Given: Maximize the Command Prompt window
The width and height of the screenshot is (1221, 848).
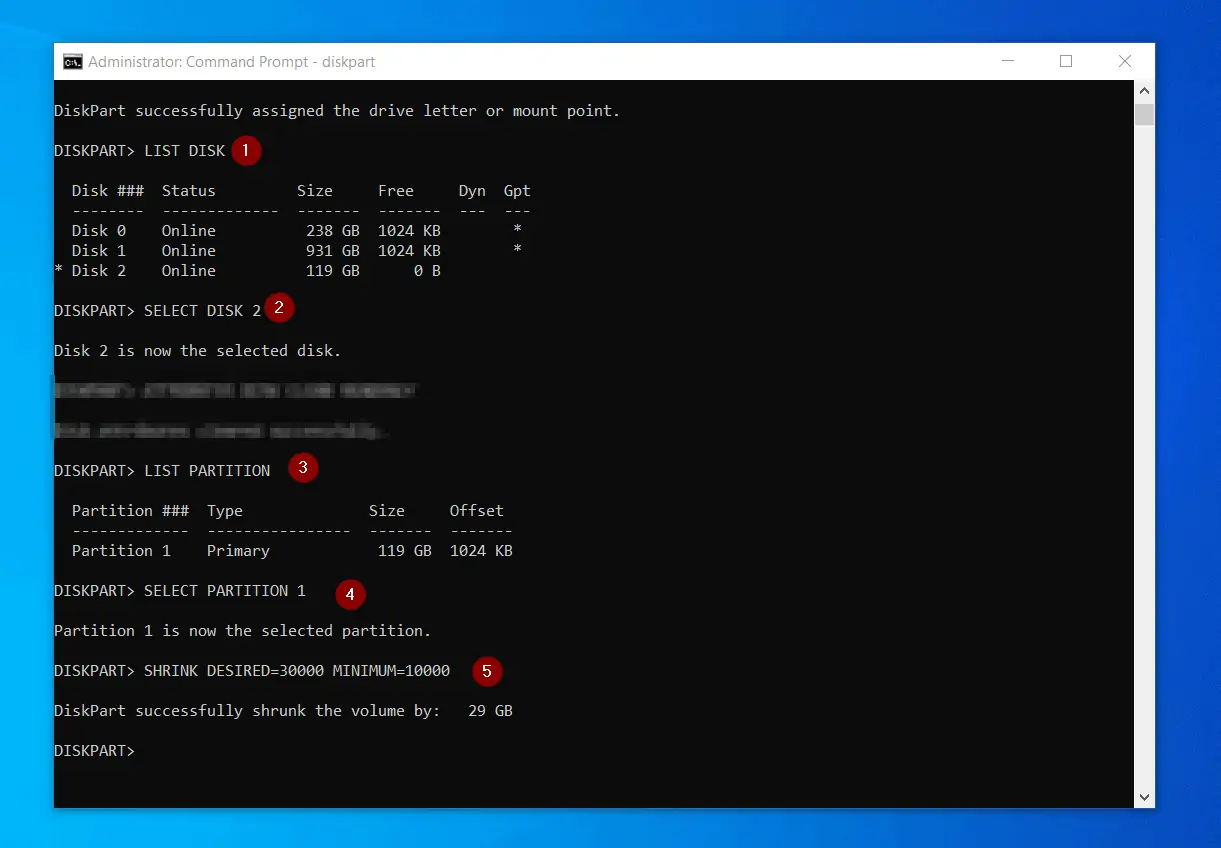Looking at the screenshot, I should [1066, 62].
